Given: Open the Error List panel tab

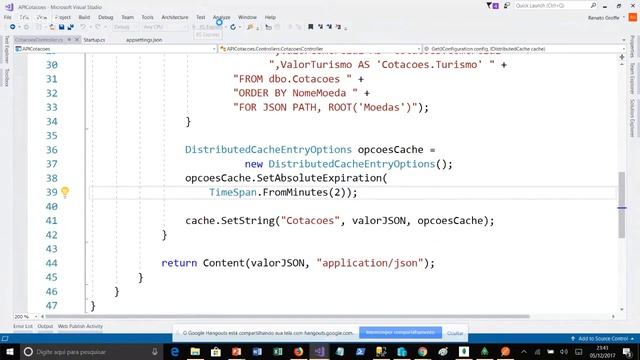Looking at the screenshot, I should pyautogui.click(x=23, y=326).
